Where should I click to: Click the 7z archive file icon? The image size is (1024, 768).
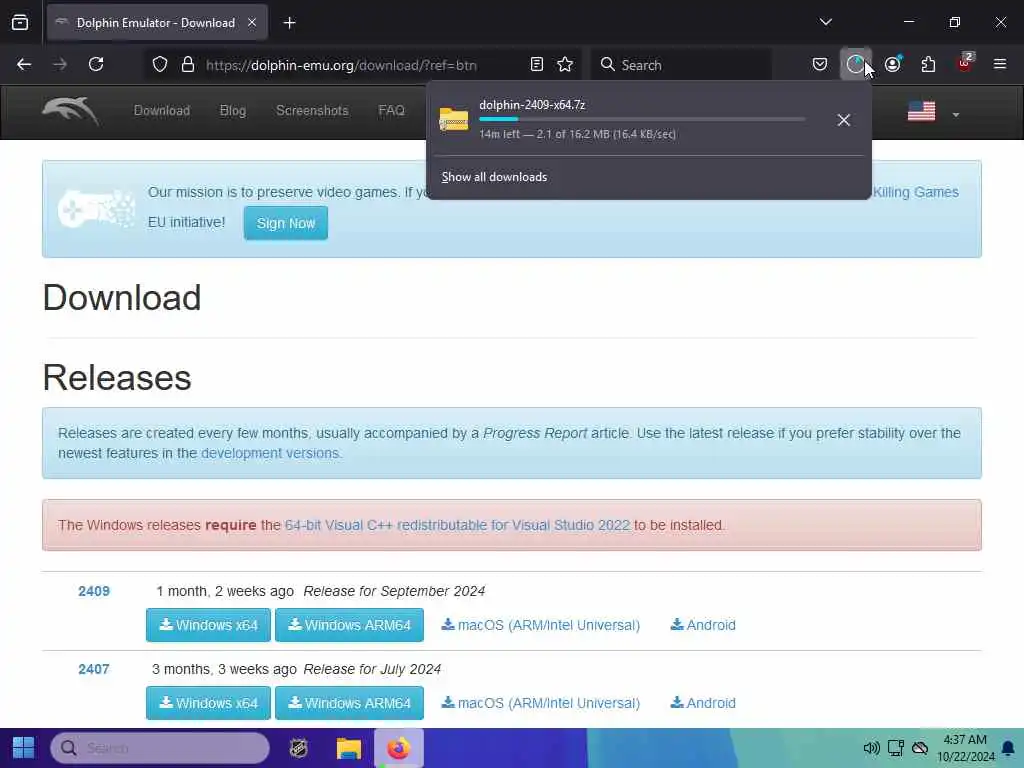click(454, 120)
